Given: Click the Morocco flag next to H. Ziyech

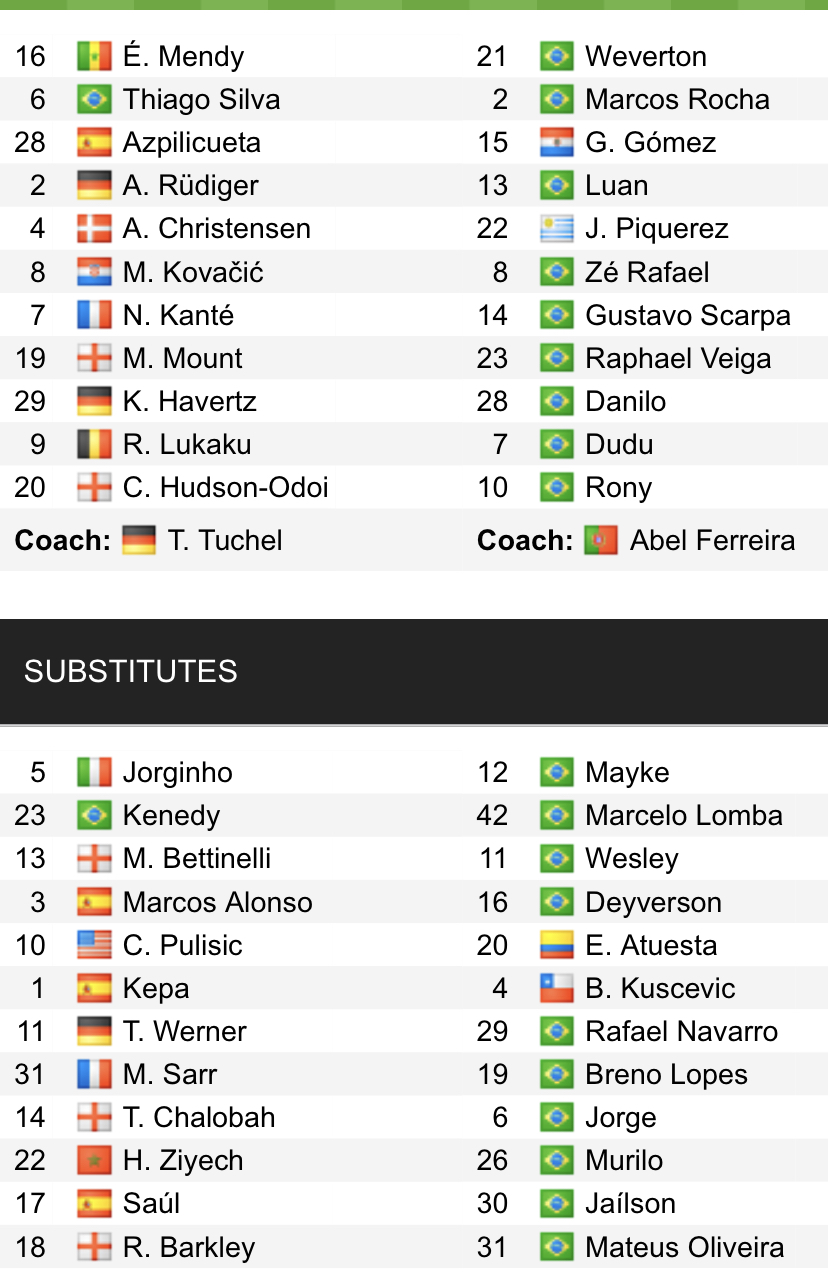Looking at the screenshot, I should click(94, 1160).
